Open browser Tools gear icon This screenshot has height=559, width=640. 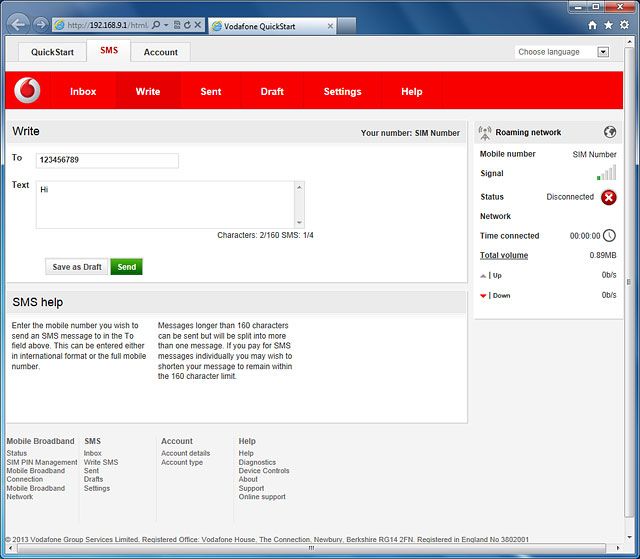pos(624,24)
